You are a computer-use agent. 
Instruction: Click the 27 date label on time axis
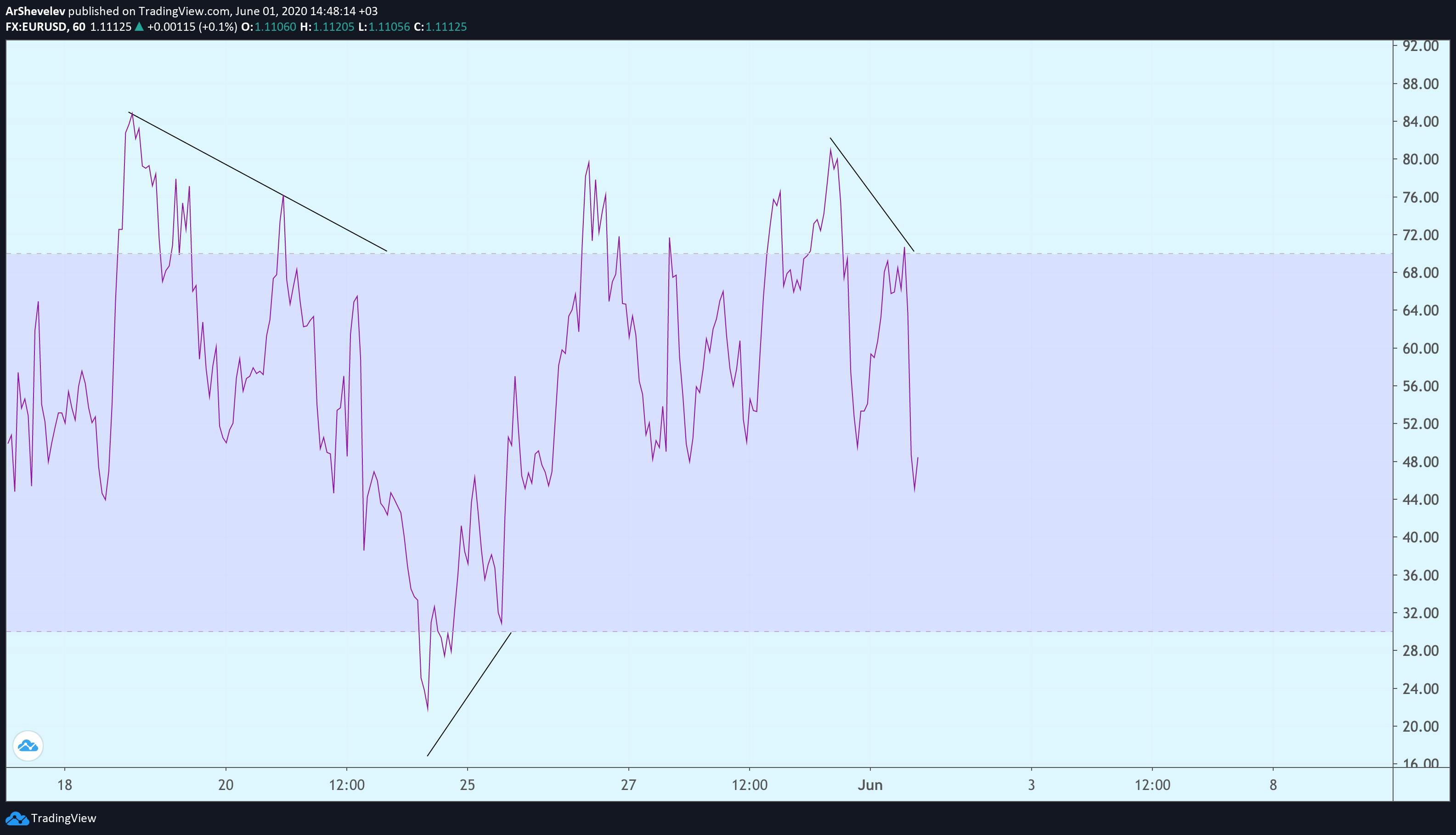[628, 785]
